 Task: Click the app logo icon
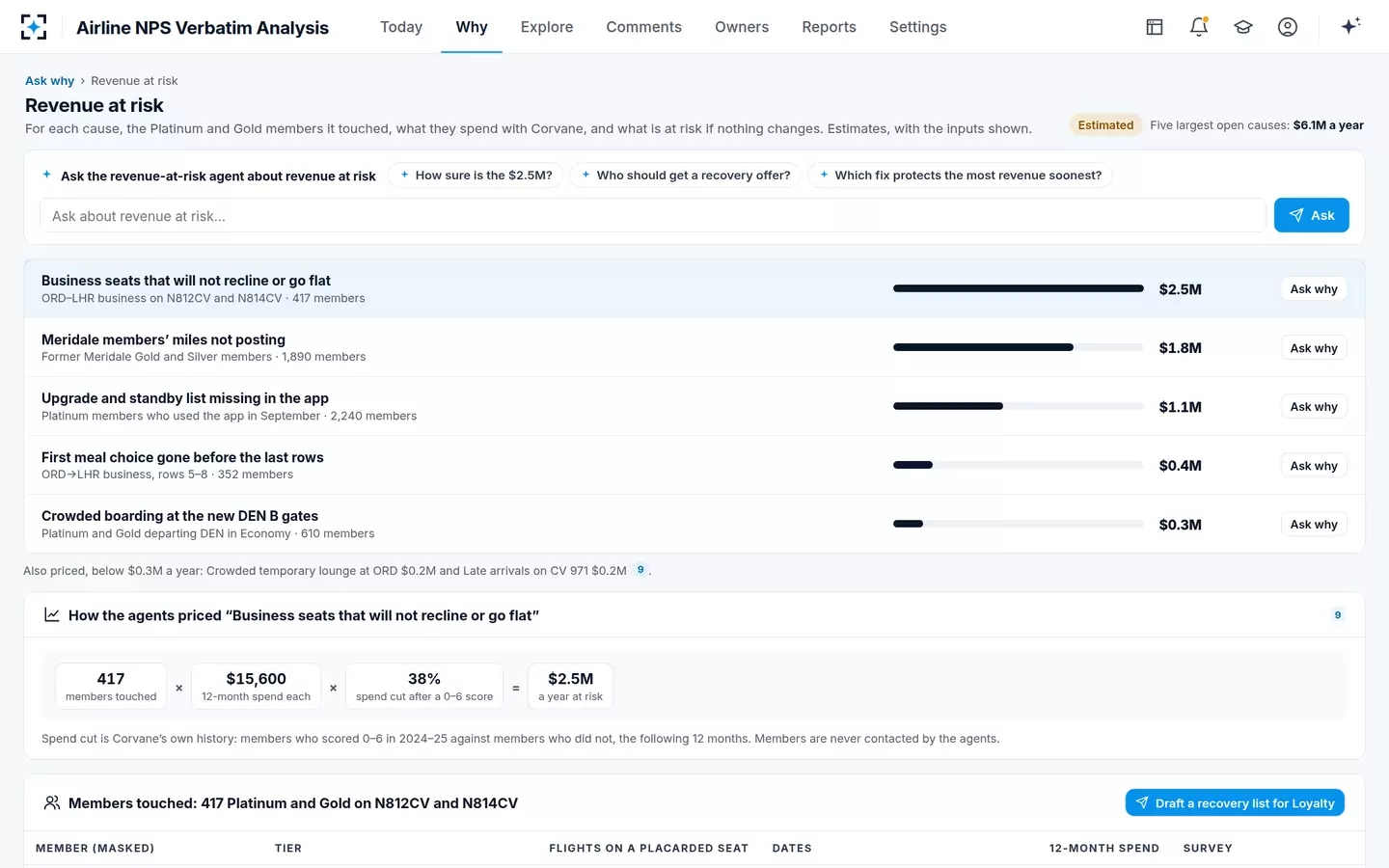click(x=34, y=27)
